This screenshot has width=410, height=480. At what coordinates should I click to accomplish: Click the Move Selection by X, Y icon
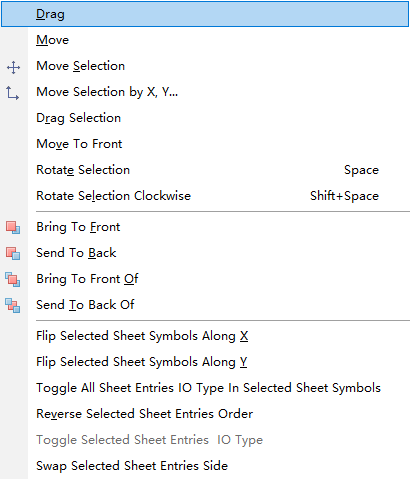click(x=13, y=93)
